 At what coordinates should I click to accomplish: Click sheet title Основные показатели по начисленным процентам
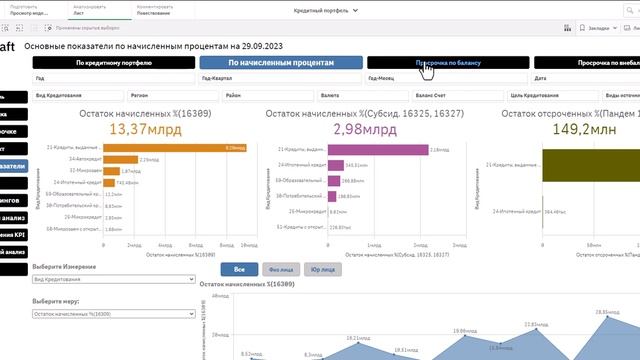153,46
